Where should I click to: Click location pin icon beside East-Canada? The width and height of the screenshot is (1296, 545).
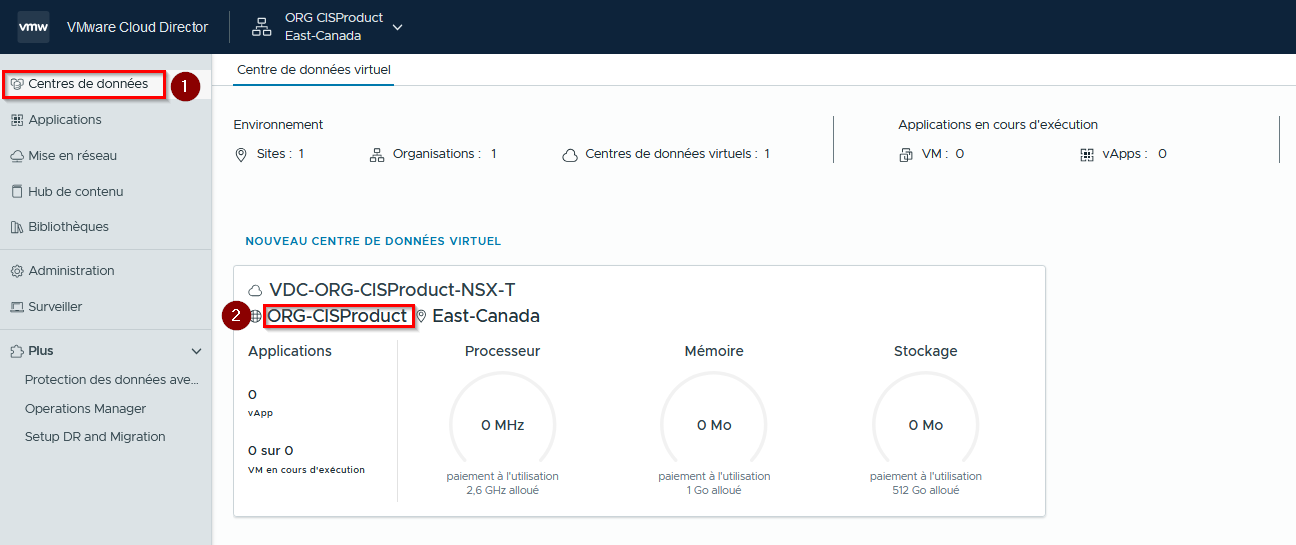(421, 316)
